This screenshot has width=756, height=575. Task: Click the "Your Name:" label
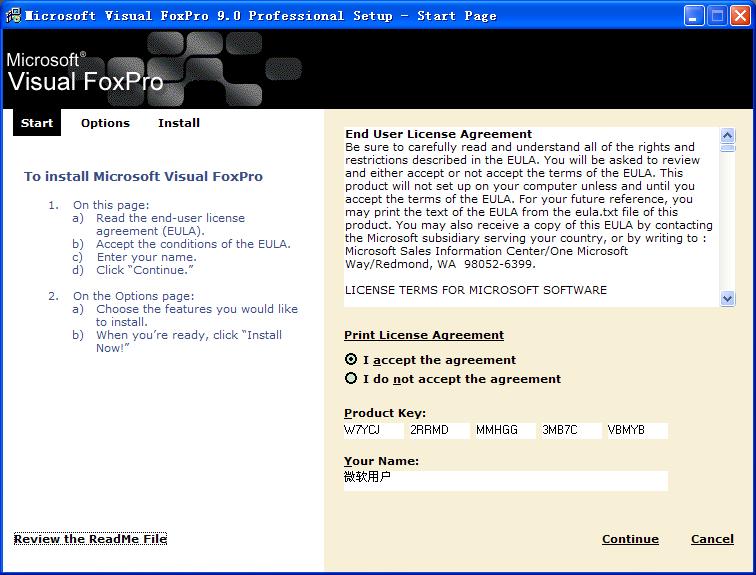point(381,461)
